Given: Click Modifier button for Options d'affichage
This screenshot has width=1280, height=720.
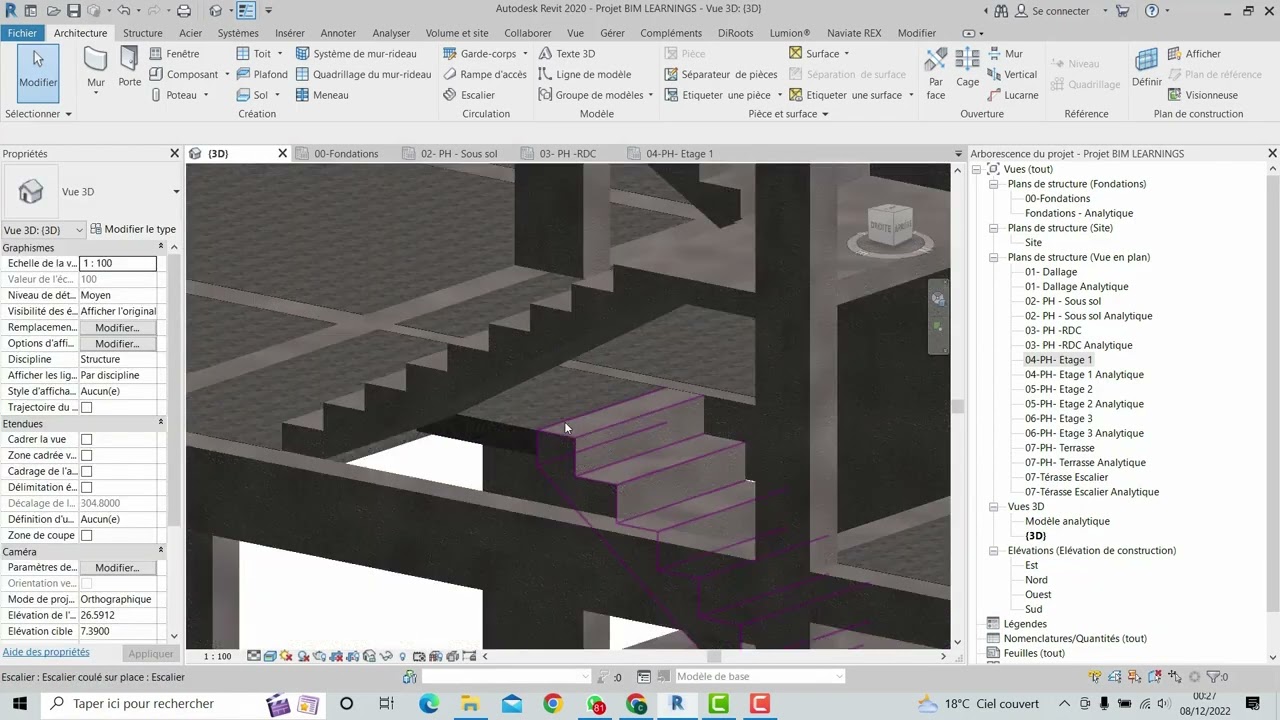Looking at the screenshot, I should pos(117,343).
